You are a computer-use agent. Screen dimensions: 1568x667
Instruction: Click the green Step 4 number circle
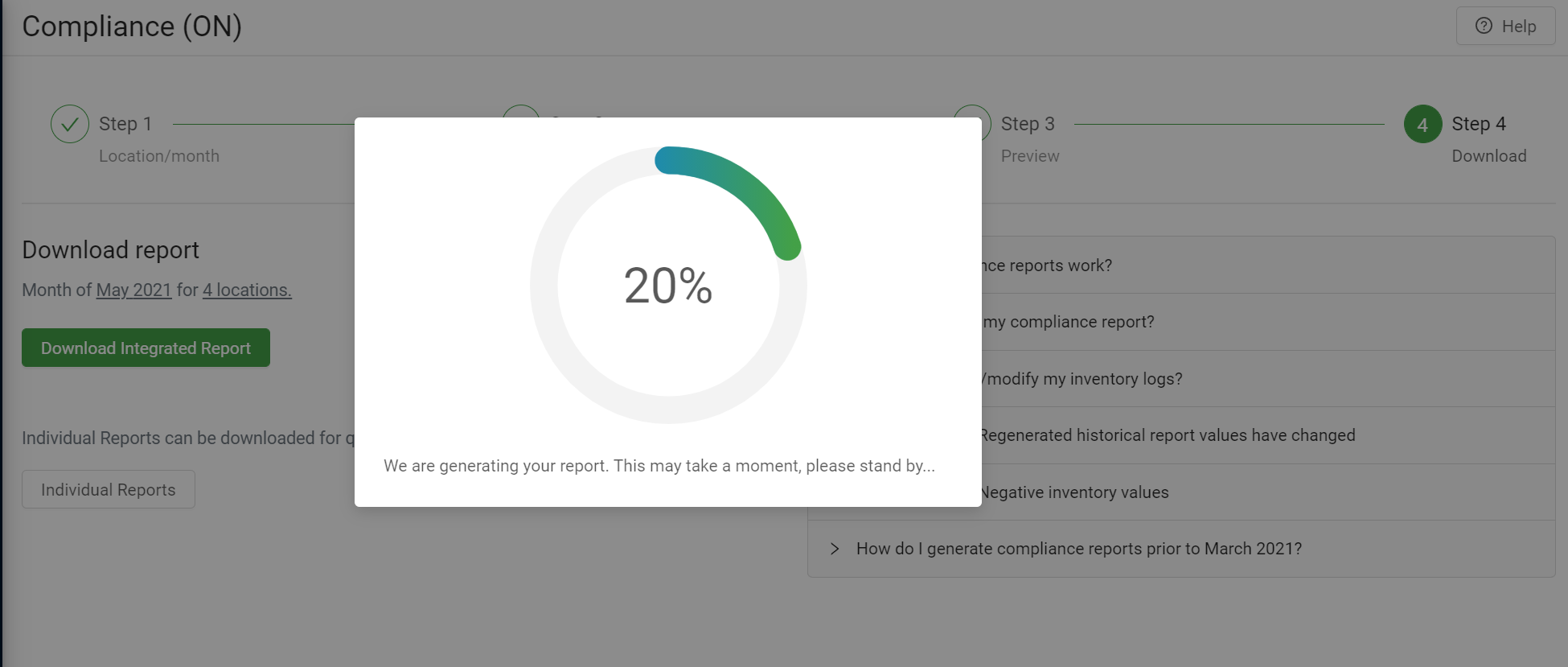point(1422,124)
